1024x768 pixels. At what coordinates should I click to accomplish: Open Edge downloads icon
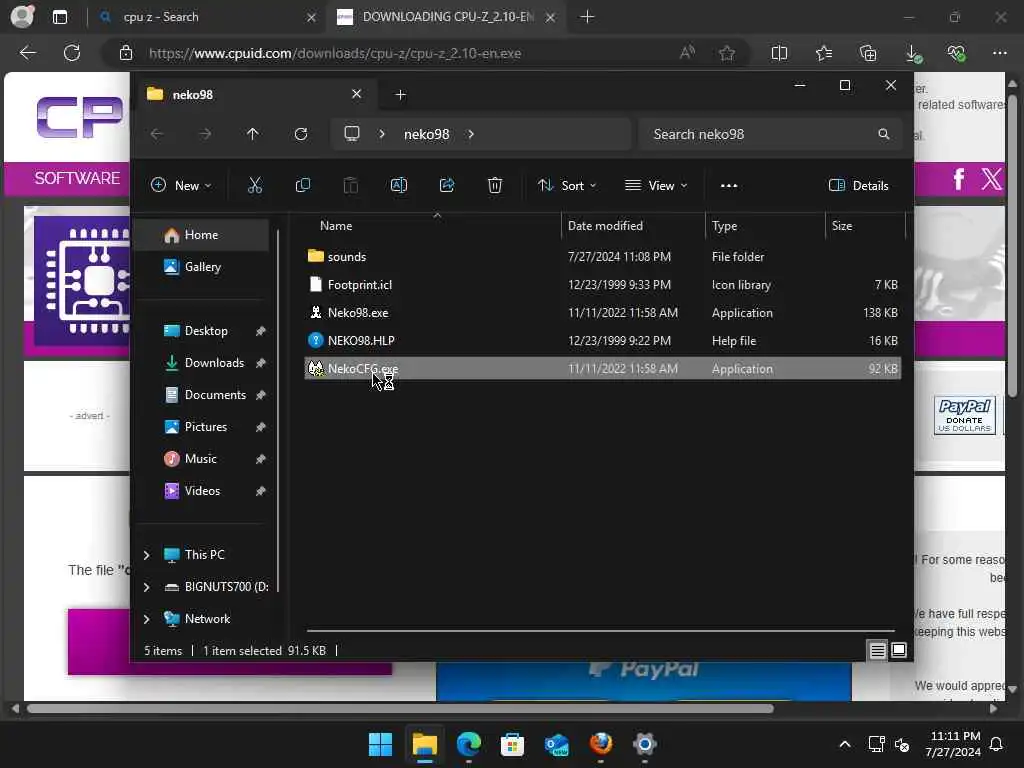pos(914,54)
